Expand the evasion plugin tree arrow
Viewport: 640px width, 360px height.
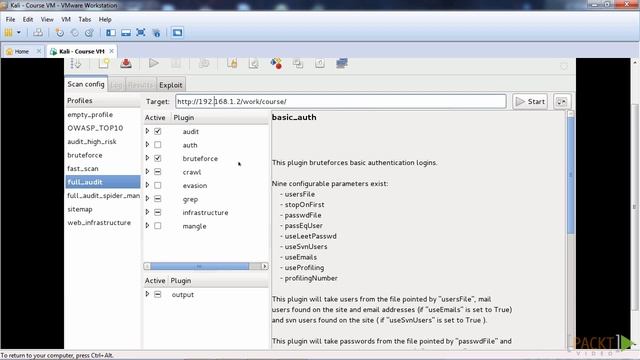pyautogui.click(x=147, y=185)
